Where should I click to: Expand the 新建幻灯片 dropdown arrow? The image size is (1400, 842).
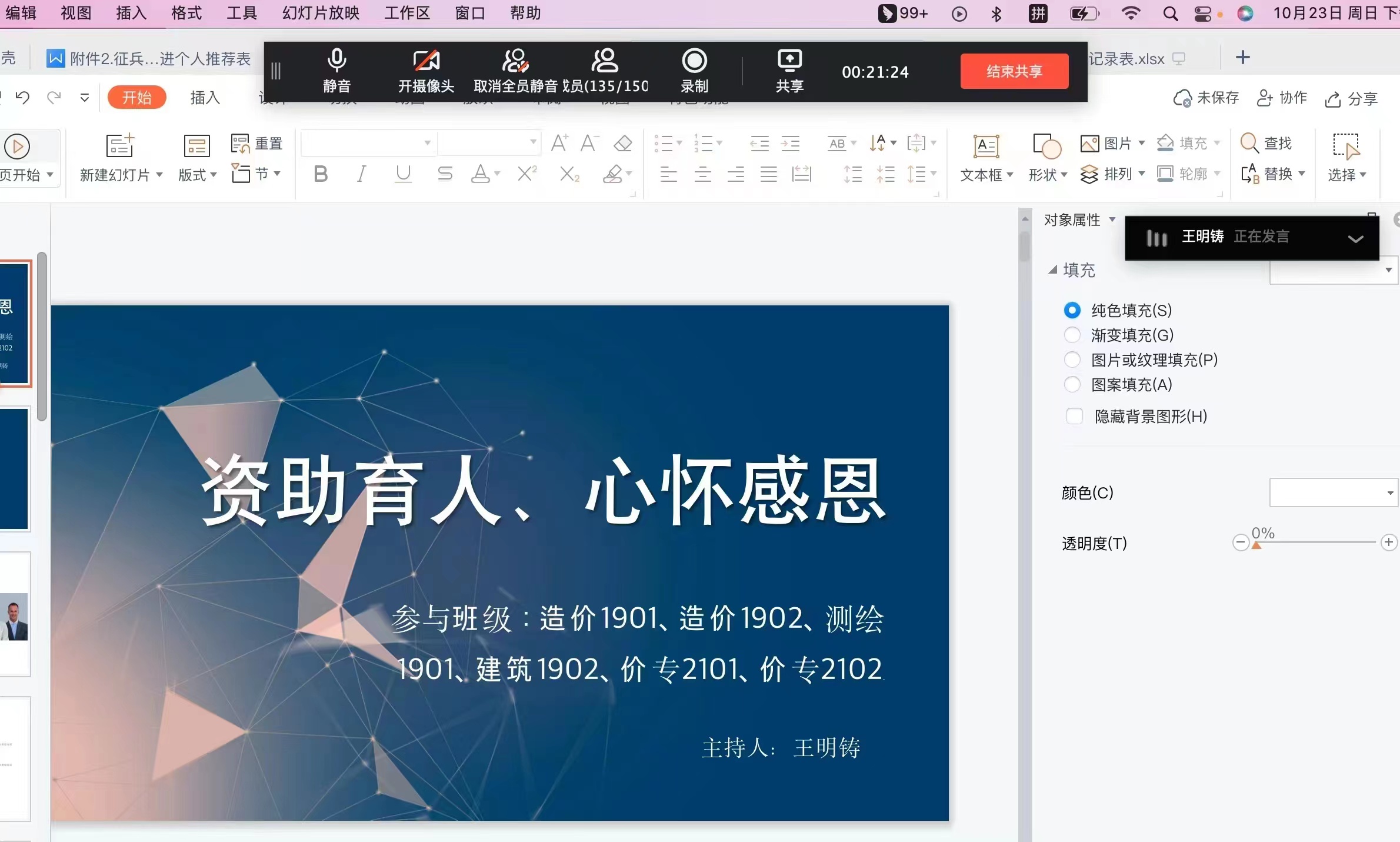click(x=159, y=175)
